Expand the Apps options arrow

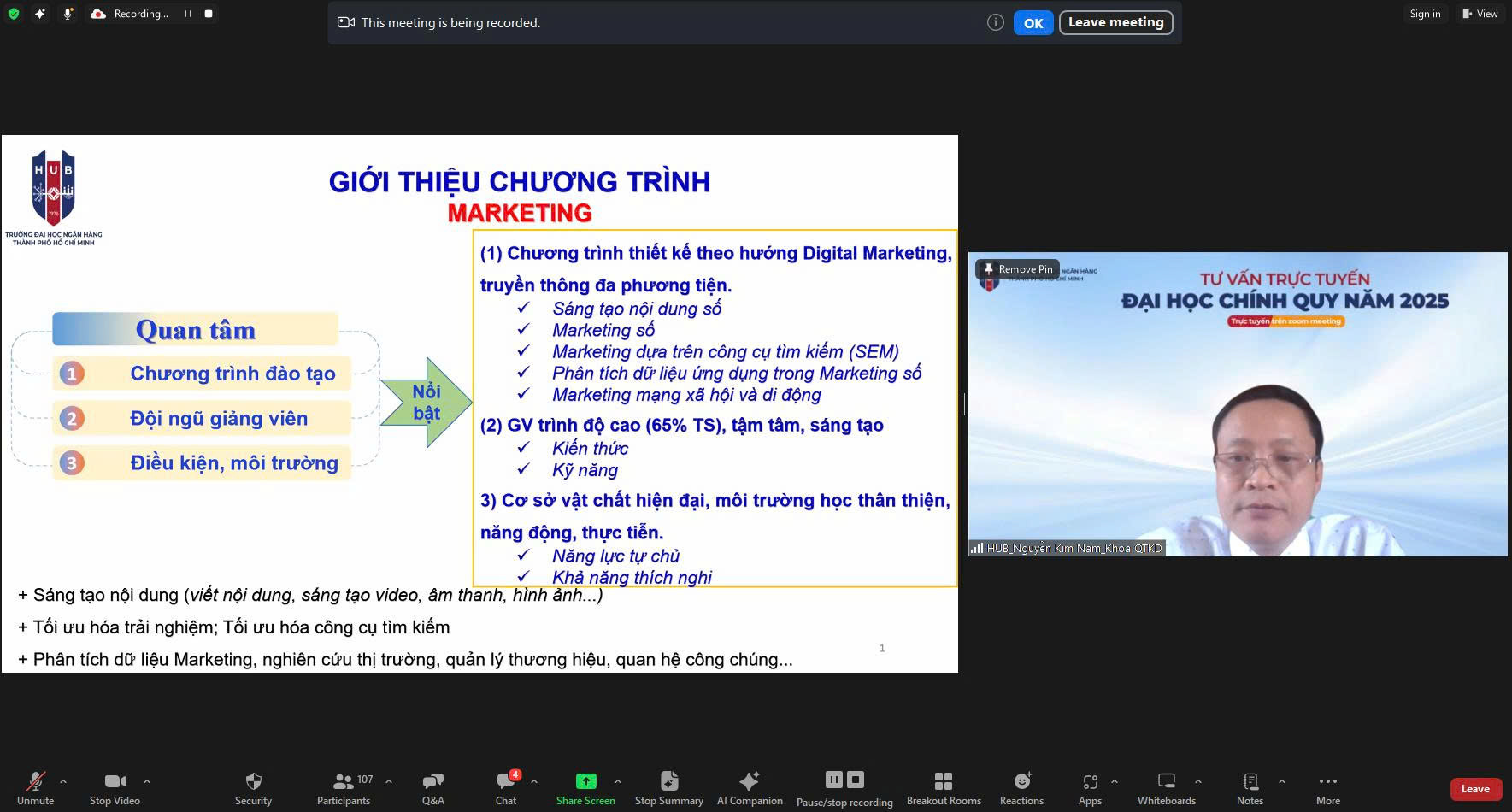pyautogui.click(x=1114, y=781)
